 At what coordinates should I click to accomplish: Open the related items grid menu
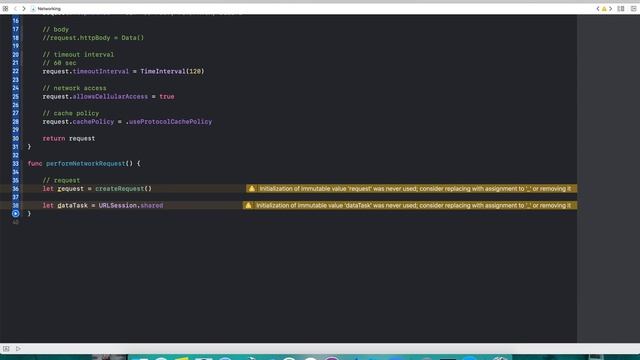click(5, 9)
